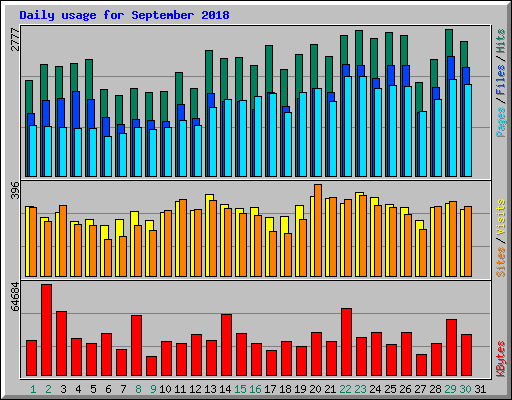Click day label 23 on the axis
The image size is (512, 400).
360,389
